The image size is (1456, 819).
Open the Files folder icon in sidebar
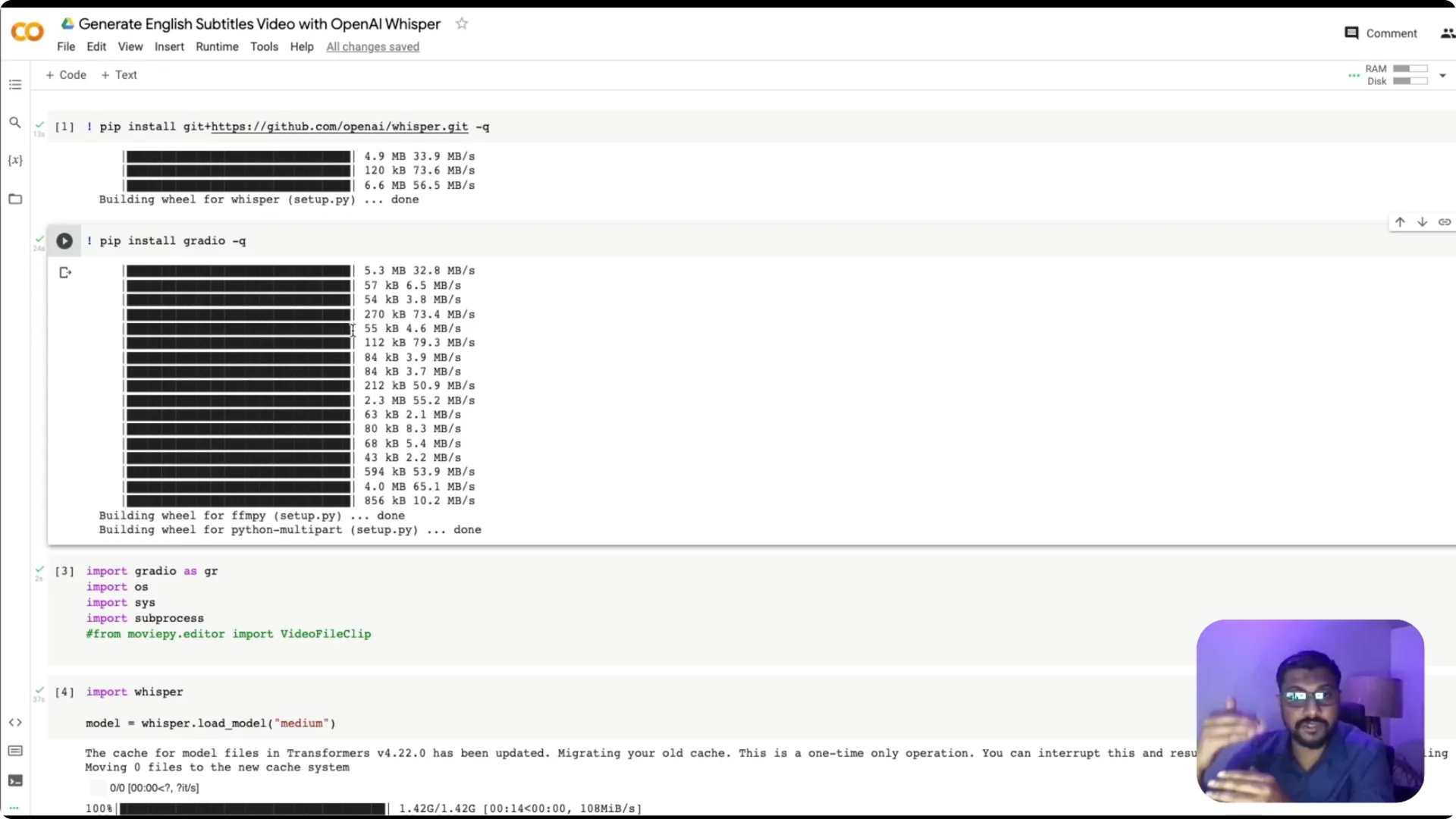click(15, 199)
